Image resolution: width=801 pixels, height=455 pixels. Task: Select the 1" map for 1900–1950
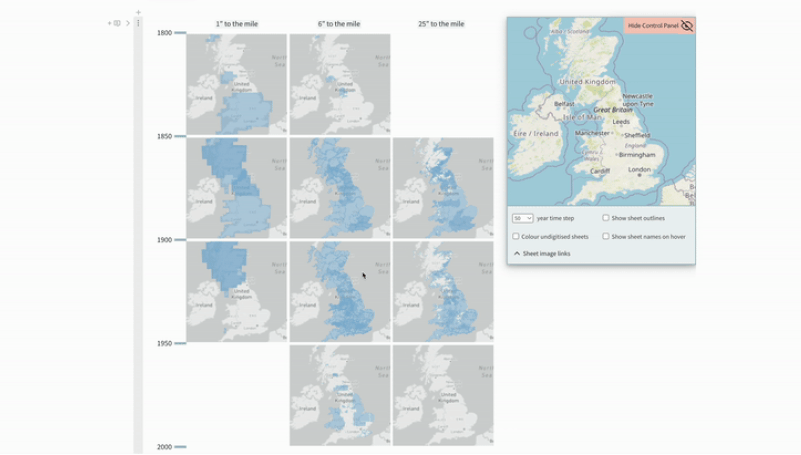(x=236, y=291)
